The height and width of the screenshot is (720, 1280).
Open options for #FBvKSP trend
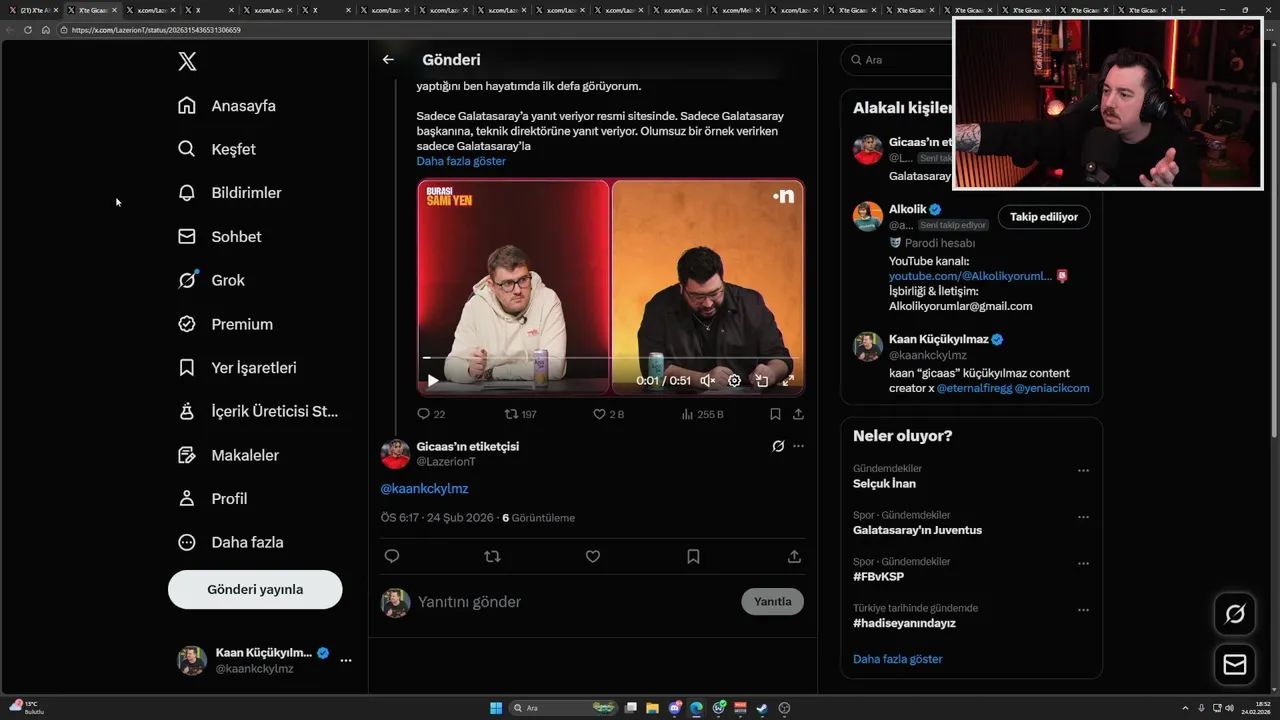[x=1083, y=564]
